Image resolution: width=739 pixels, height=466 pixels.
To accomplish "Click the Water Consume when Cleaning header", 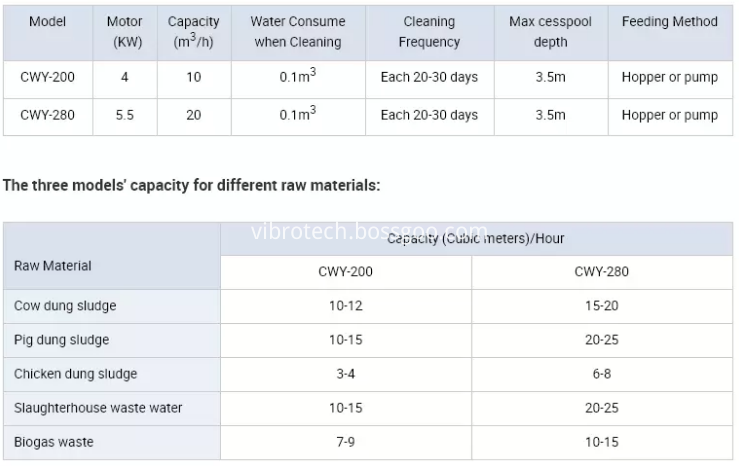I will click(297, 32).
